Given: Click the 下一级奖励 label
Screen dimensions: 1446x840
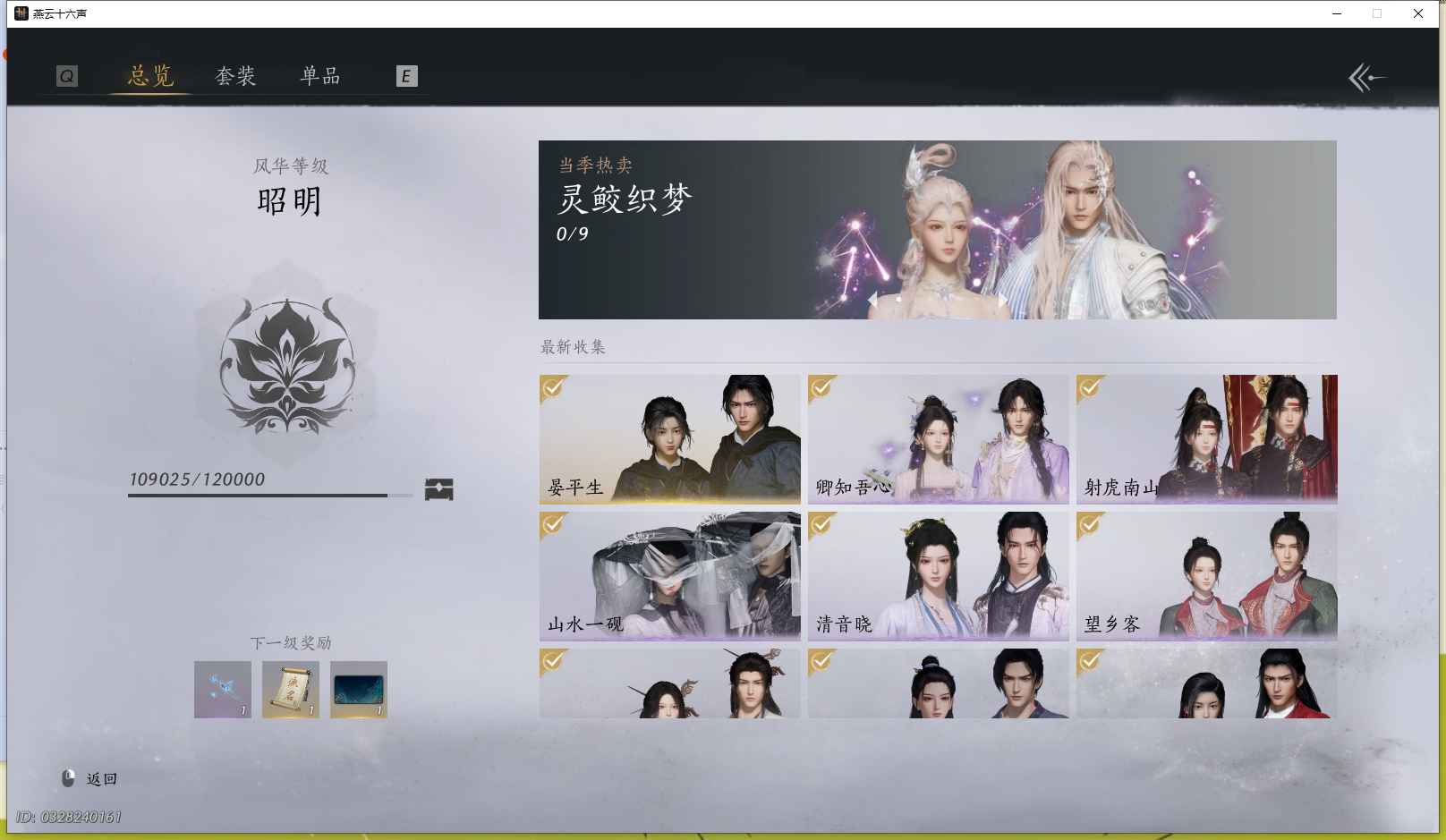Looking at the screenshot, I should coord(291,643).
